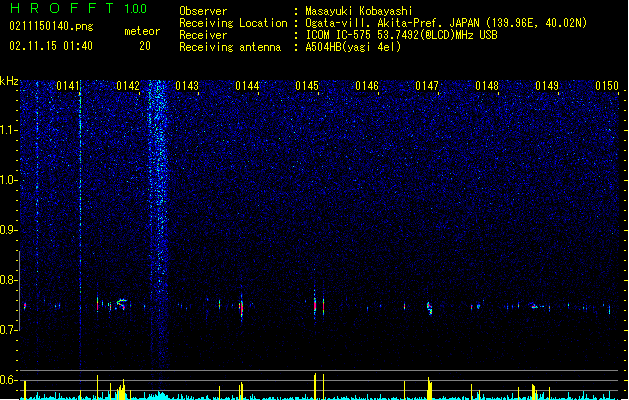
Task: Select observer name Masayuki Kobayashi
Action: tap(359, 11)
